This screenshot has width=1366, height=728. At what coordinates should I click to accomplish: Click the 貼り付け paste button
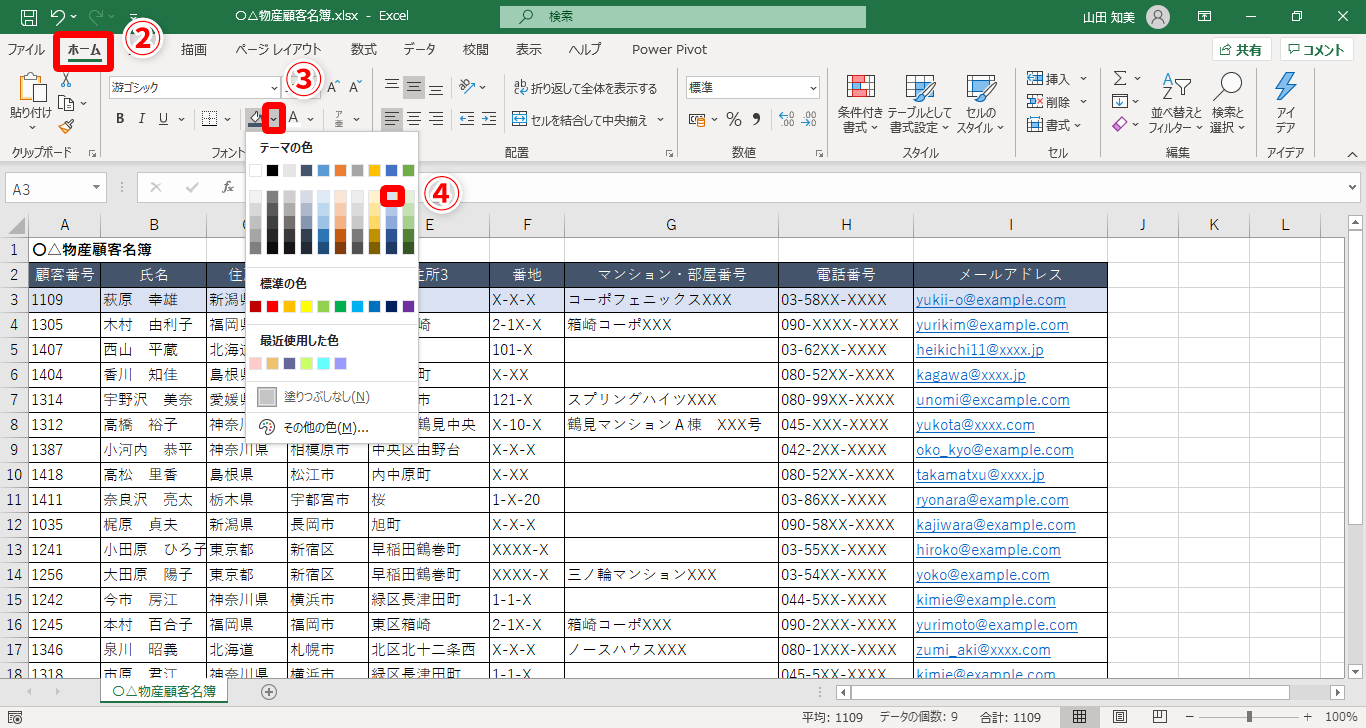pos(30,104)
